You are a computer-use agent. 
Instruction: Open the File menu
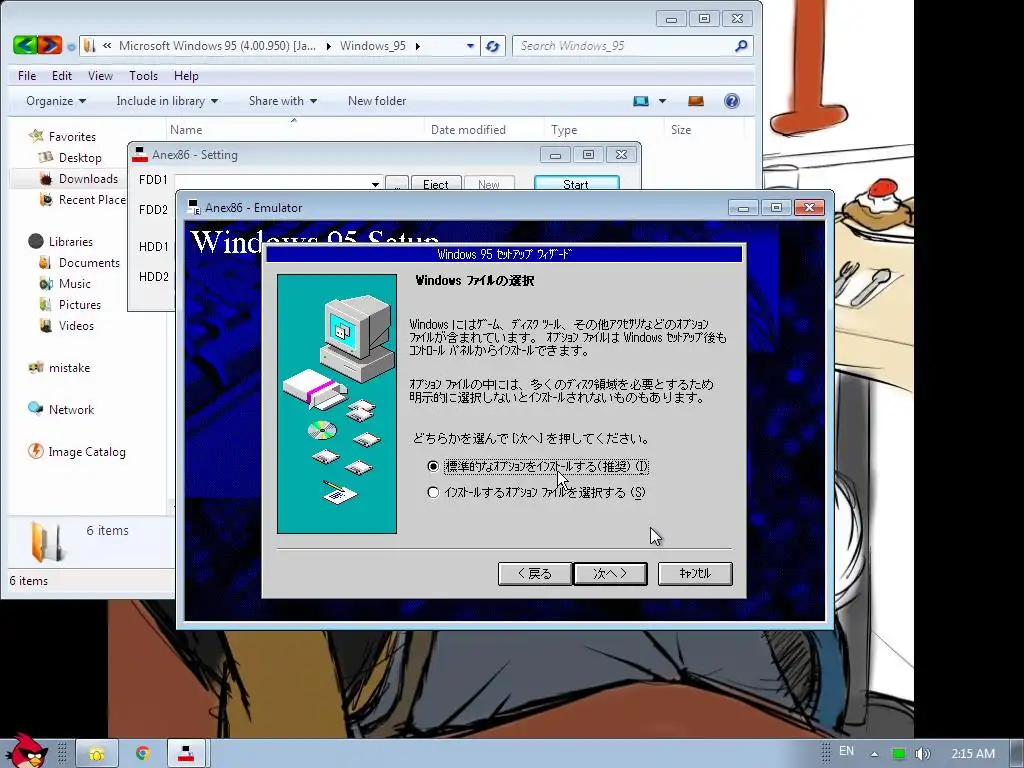pos(27,76)
